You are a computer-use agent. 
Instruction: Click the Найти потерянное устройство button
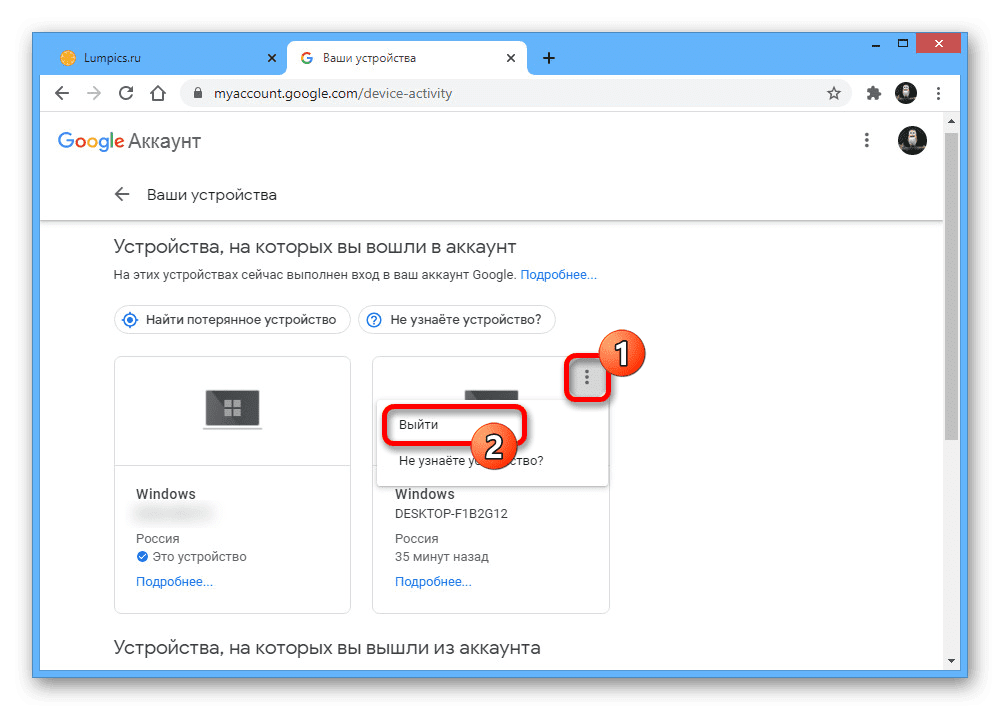tap(232, 320)
